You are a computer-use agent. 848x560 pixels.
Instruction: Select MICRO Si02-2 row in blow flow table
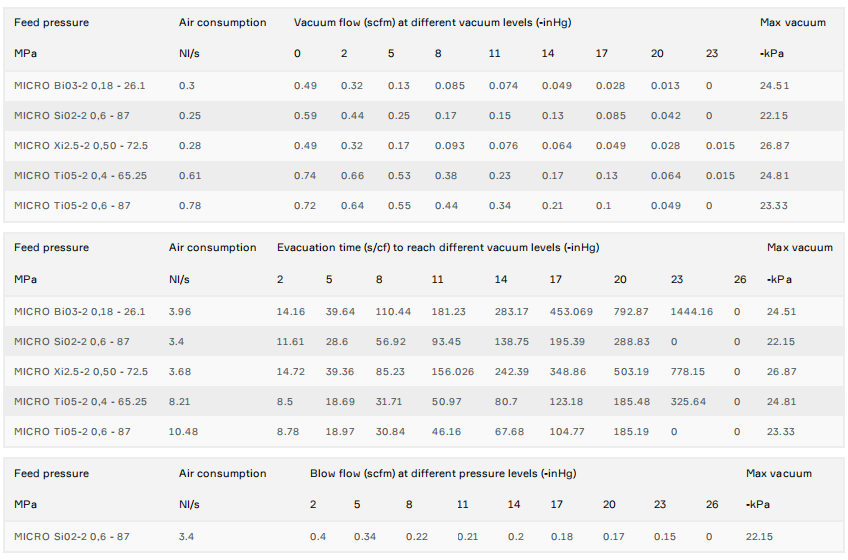(x=72, y=537)
